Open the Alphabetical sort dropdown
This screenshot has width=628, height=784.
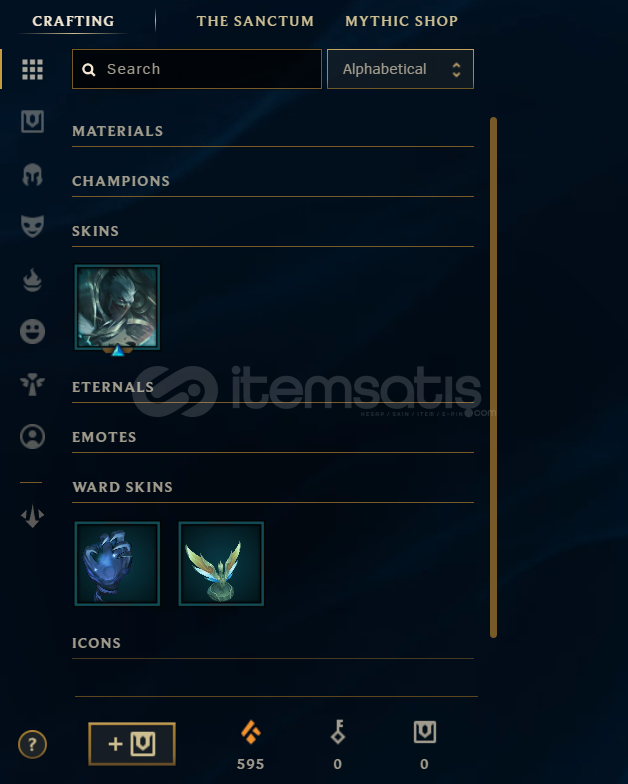400,69
